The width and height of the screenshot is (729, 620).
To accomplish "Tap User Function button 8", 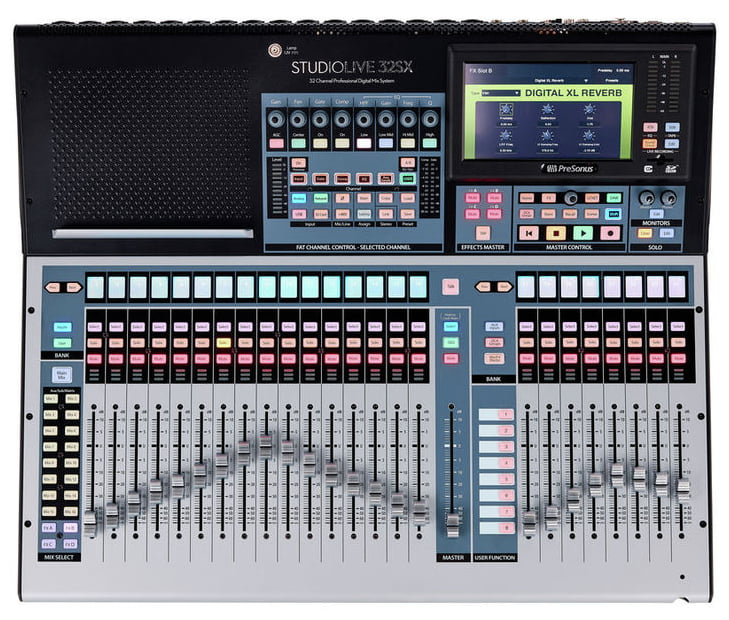I will pos(506,528).
